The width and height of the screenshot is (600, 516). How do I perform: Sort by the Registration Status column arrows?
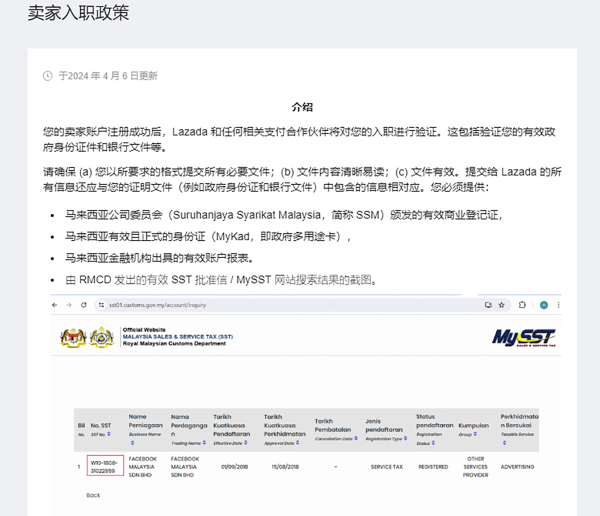pos(433,443)
